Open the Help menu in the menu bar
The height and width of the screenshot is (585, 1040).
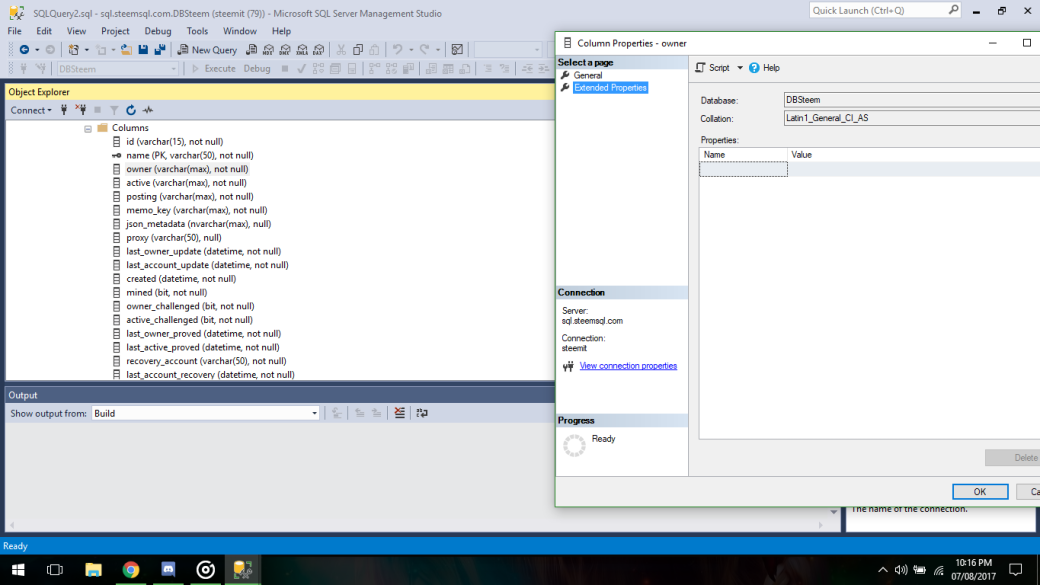tap(281, 31)
